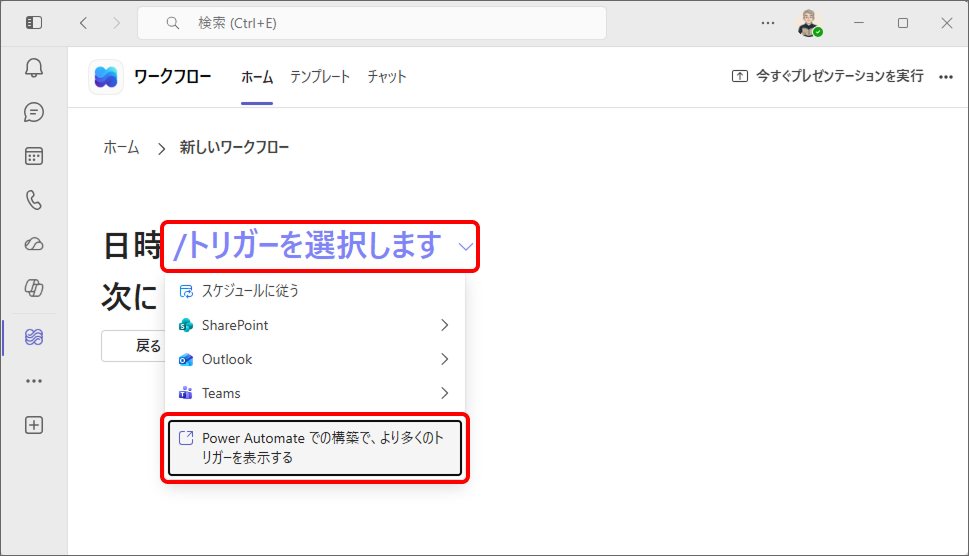Open Power Automate to show more triggers
Image resolution: width=969 pixels, height=556 pixels.
[315, 448]
